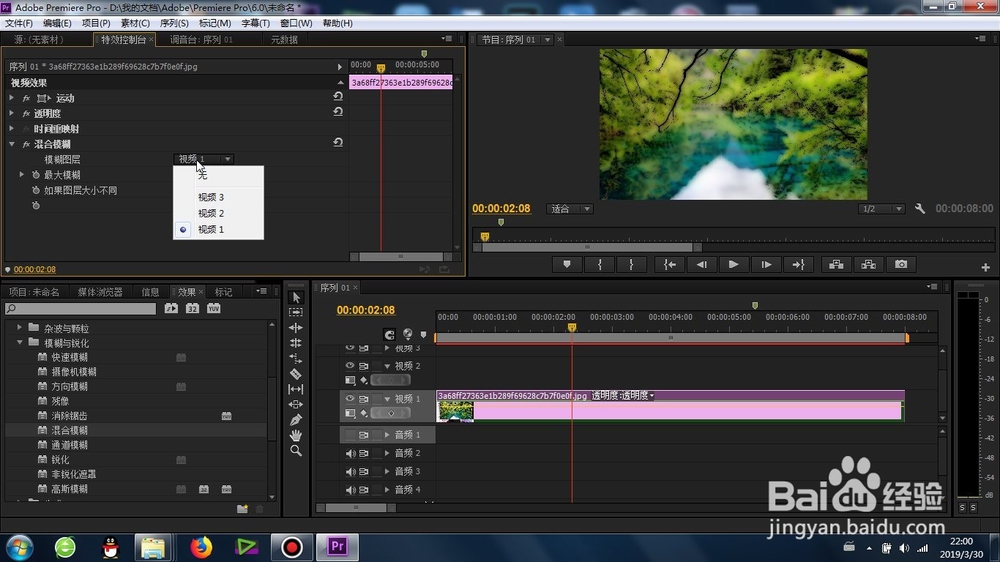Select the Rate Stretch tool
This screenshot has height=562, width=1000.
click(296, 359)
